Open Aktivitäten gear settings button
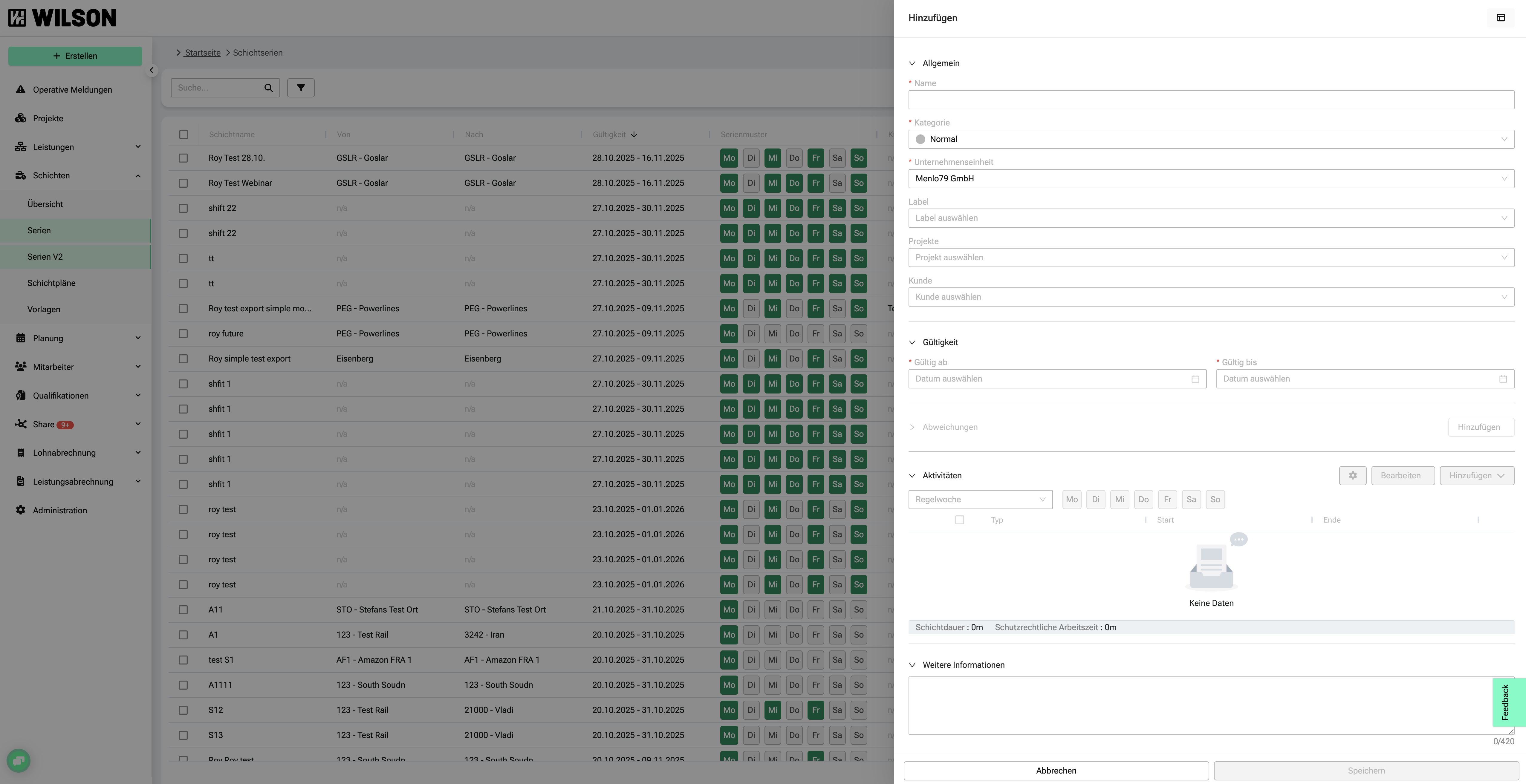This screenshot has width=1526, height=784. click(x=1352, y=475)
